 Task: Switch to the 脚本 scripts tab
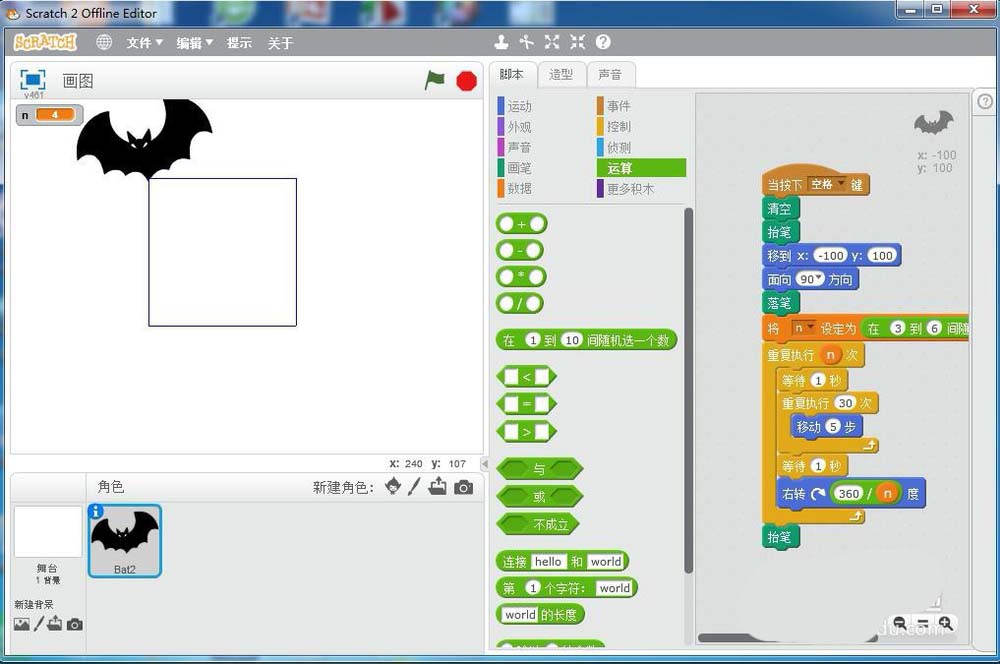[x=511, y=75]
